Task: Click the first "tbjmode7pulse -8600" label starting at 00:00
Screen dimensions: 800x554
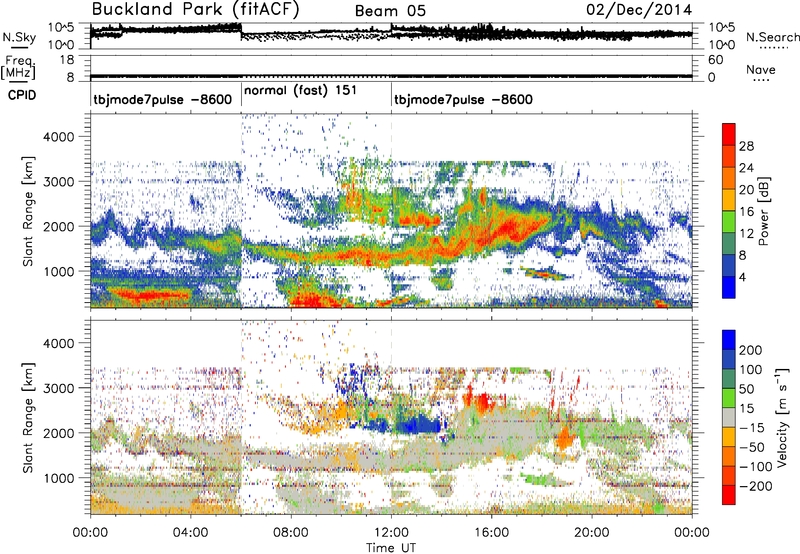Action: (162, 99)
